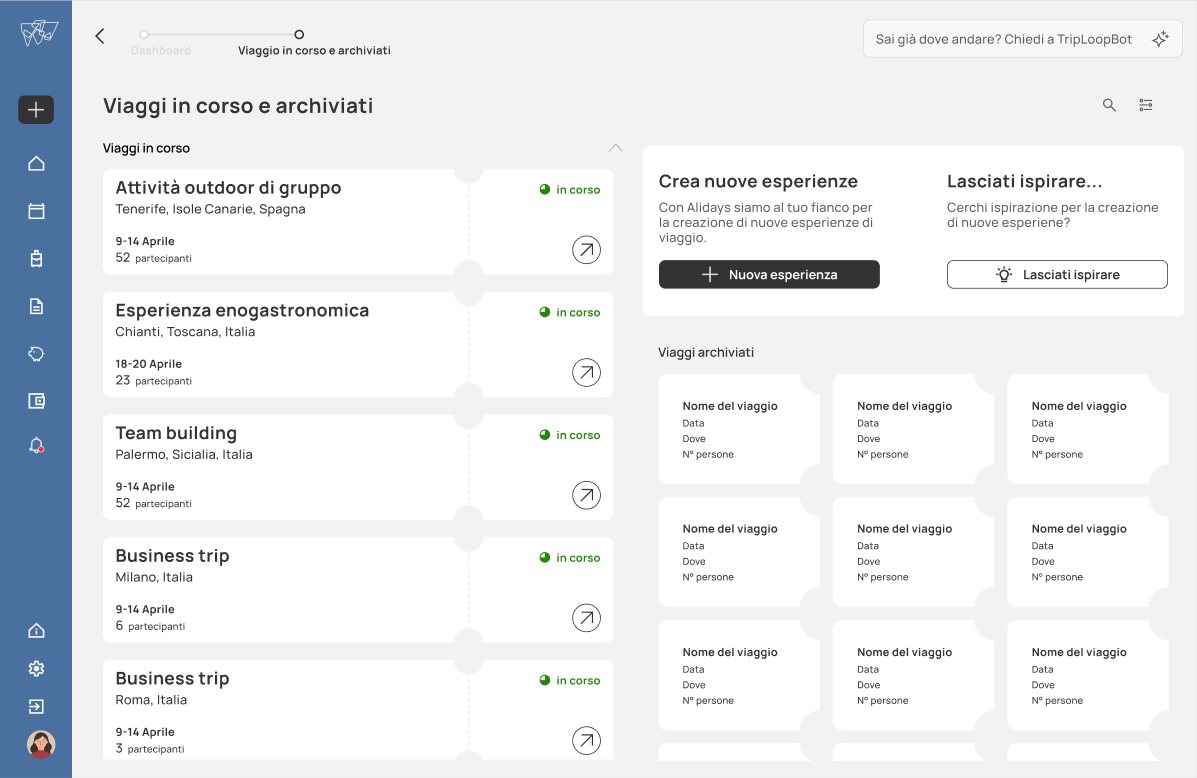This screenshot has height=778, width=1197.
Task: Open the wallet icon in the sidebar
Action: click(x=36, y=401)
